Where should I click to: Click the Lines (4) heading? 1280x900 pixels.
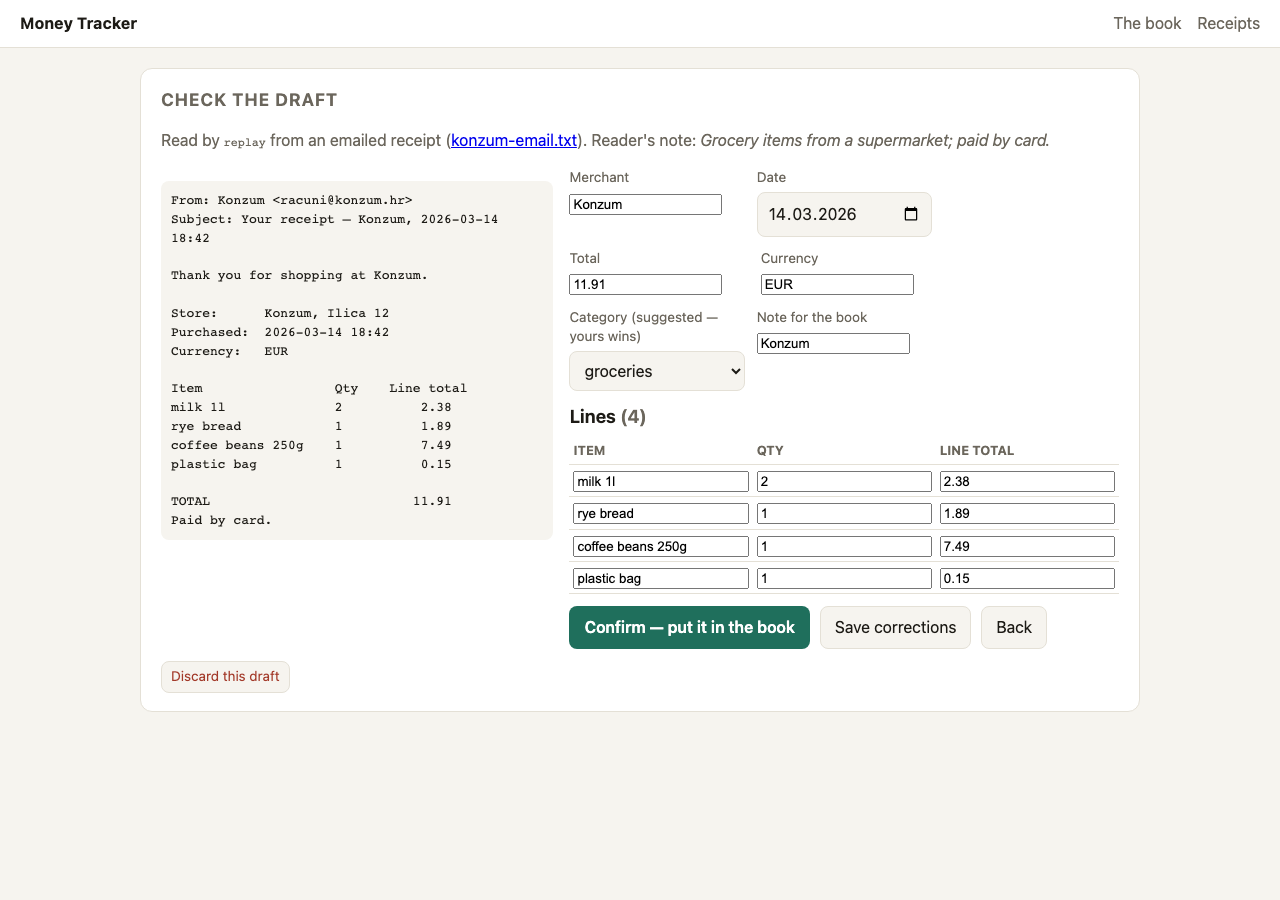(x=608, y=417)
